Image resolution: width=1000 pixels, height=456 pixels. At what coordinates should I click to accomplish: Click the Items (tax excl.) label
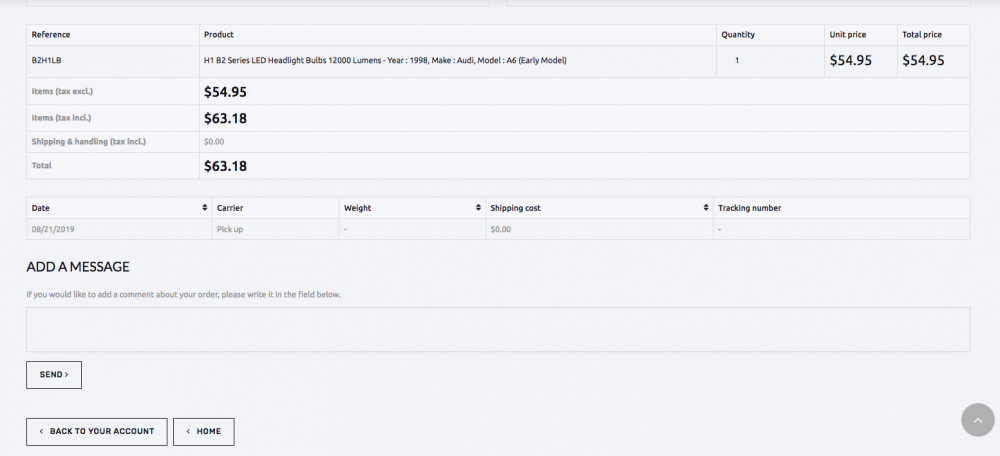tap(62, 91)
